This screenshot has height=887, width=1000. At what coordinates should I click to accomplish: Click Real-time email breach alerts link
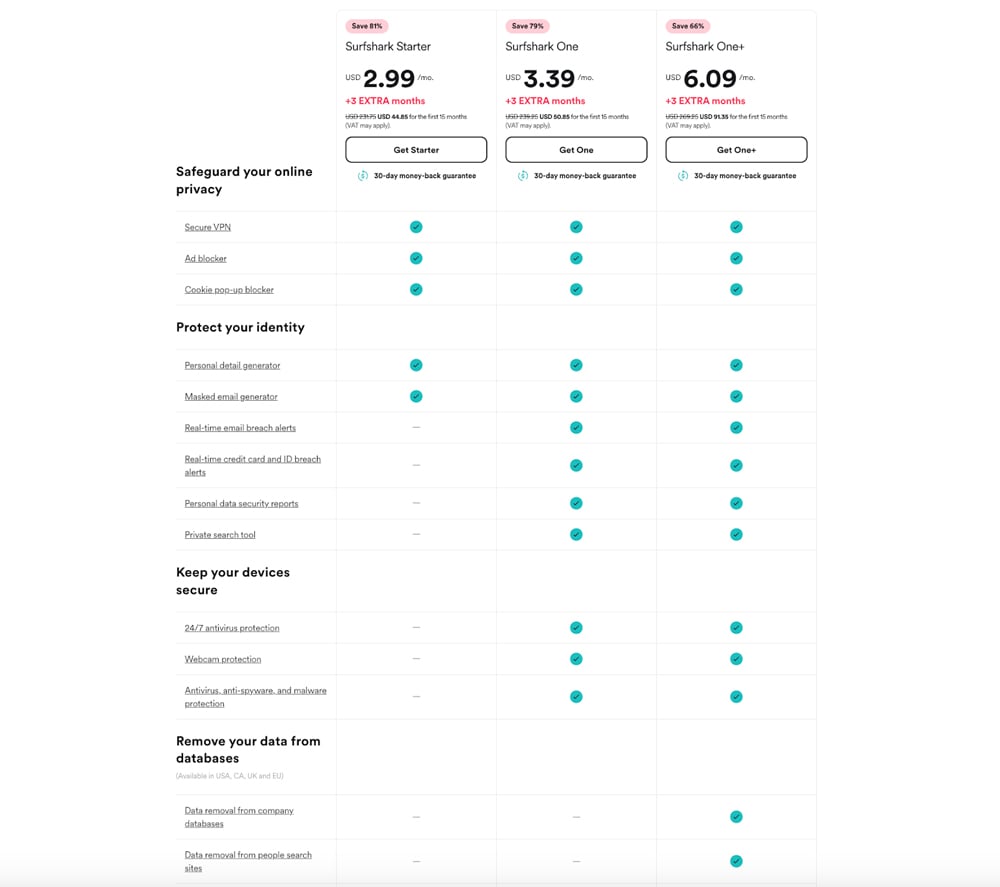coord(240,428)
